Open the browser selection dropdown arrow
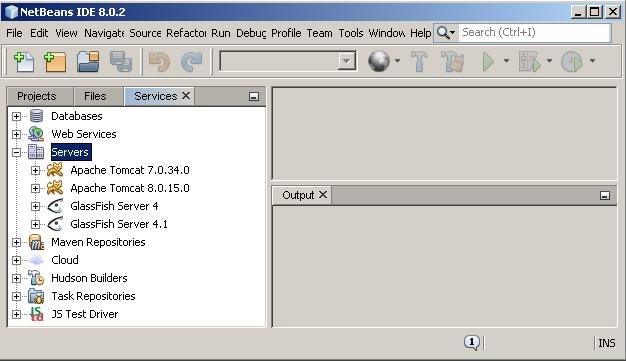This screenshot has width=626, height=361. pyautogui.click(x=397, y=61)
